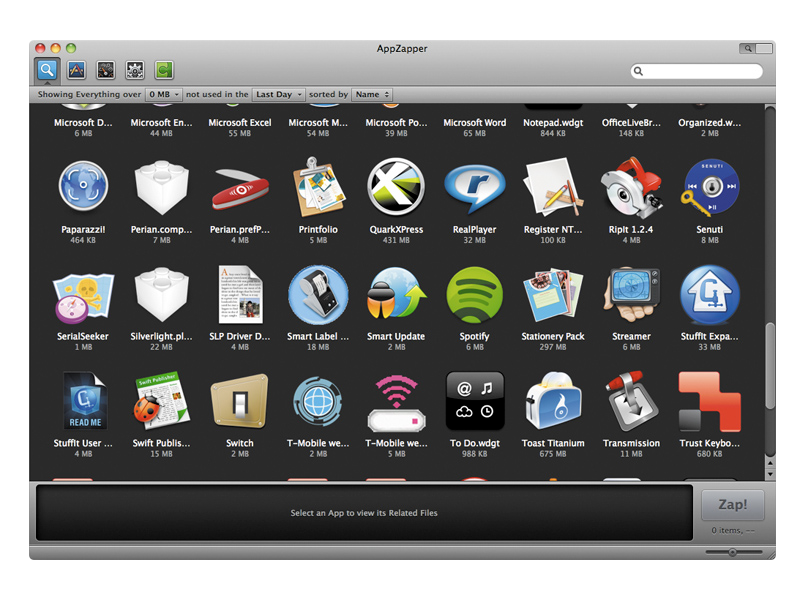Image resolution: width=800 pixels, height=600 pixels.
Task: Click the Microsoft Po... label
Action: [x=396, y=123]
